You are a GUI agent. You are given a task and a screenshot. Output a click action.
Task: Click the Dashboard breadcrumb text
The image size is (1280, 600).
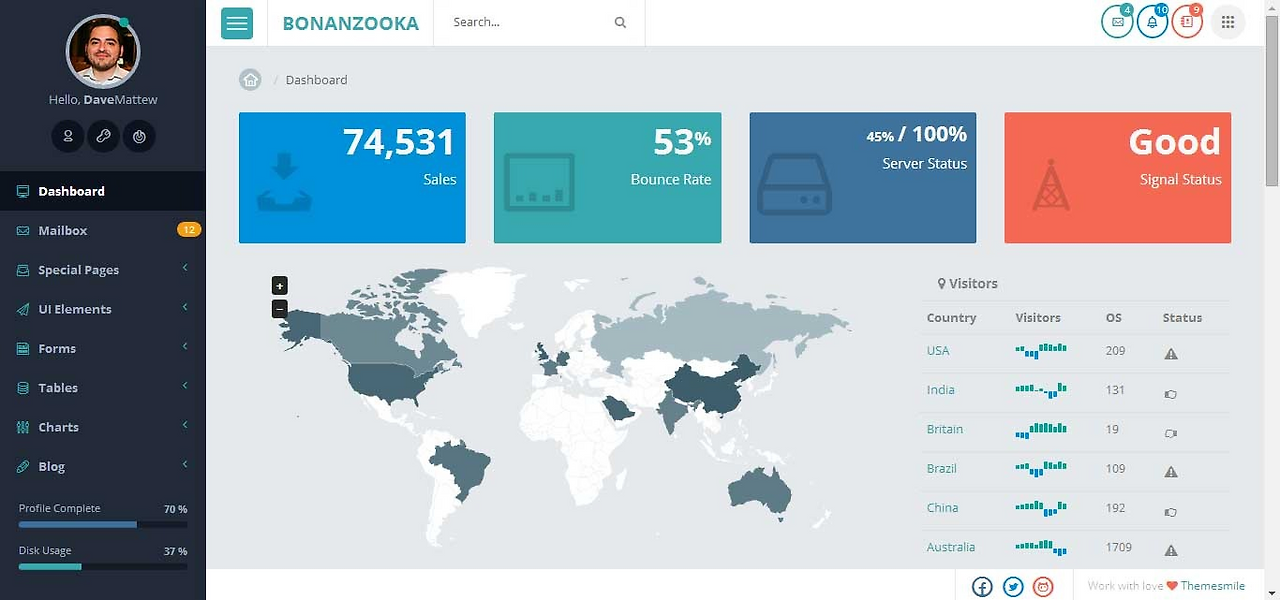[317, 80]
